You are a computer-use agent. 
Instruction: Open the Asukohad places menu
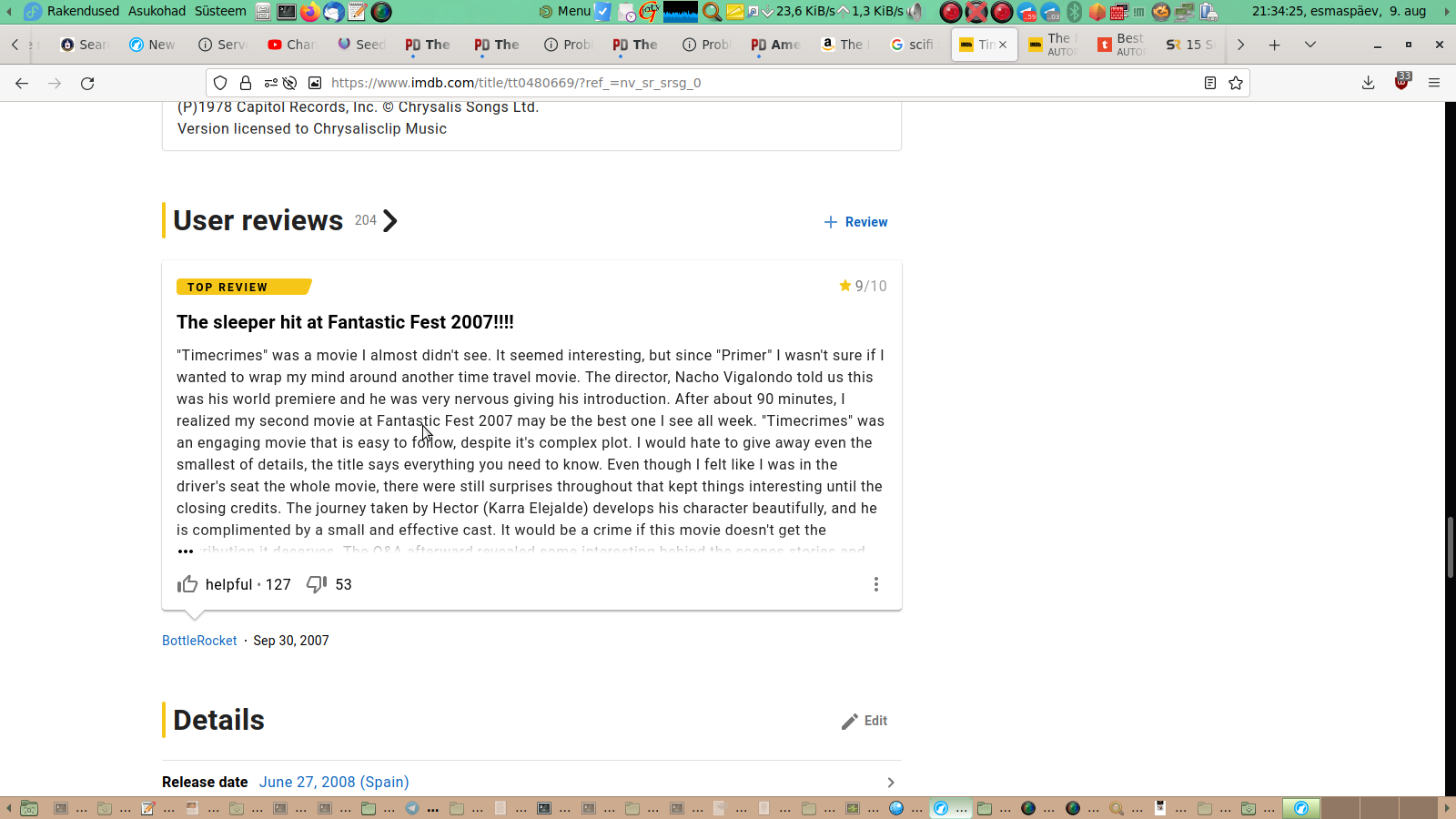pos(157,11)
